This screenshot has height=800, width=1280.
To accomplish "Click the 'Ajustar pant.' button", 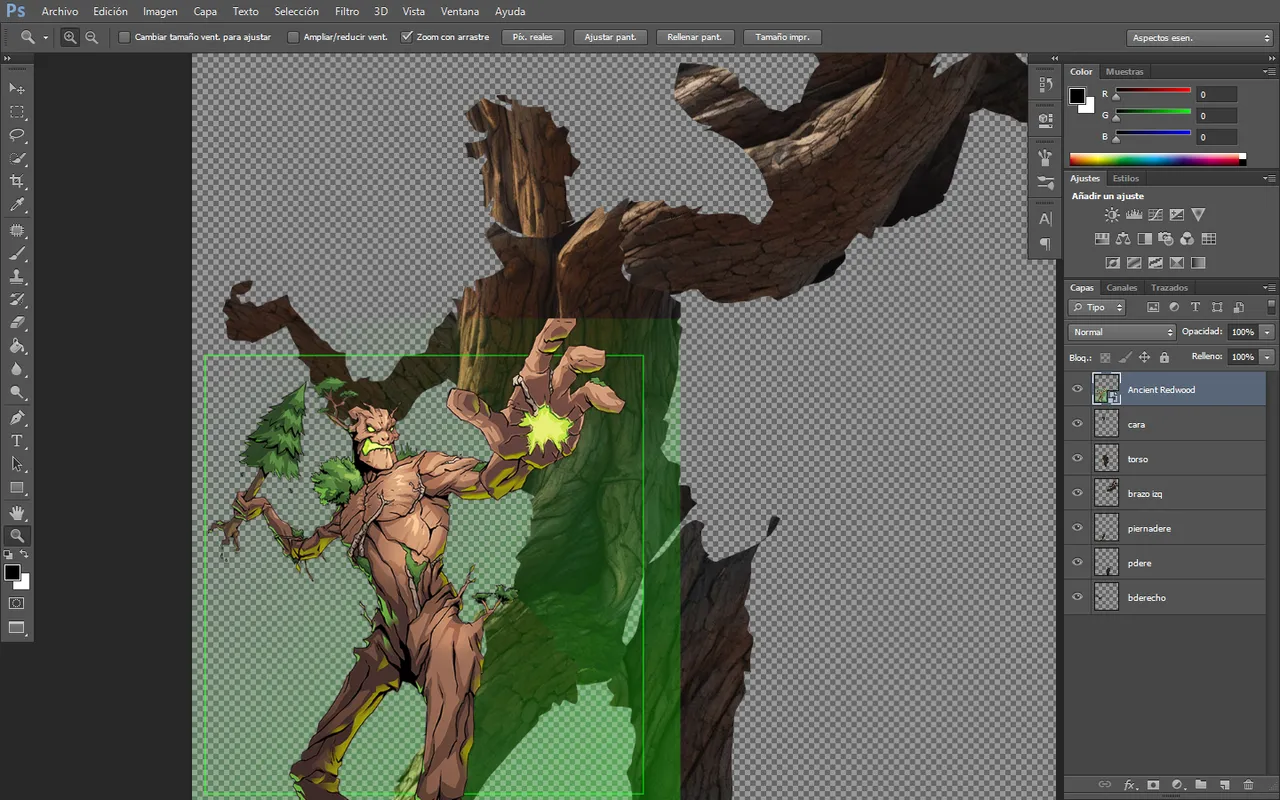I will click(x=610, y=37).
